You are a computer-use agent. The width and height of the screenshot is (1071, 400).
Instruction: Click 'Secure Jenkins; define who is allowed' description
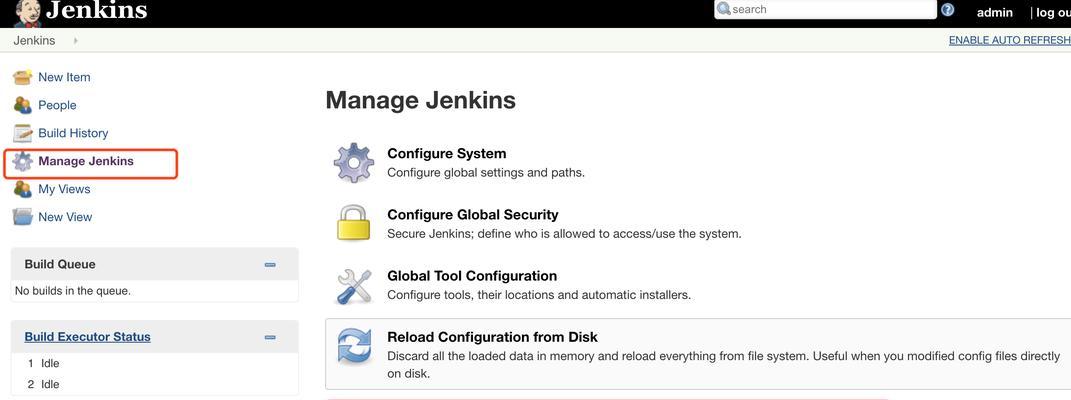[x=564, y=234]
